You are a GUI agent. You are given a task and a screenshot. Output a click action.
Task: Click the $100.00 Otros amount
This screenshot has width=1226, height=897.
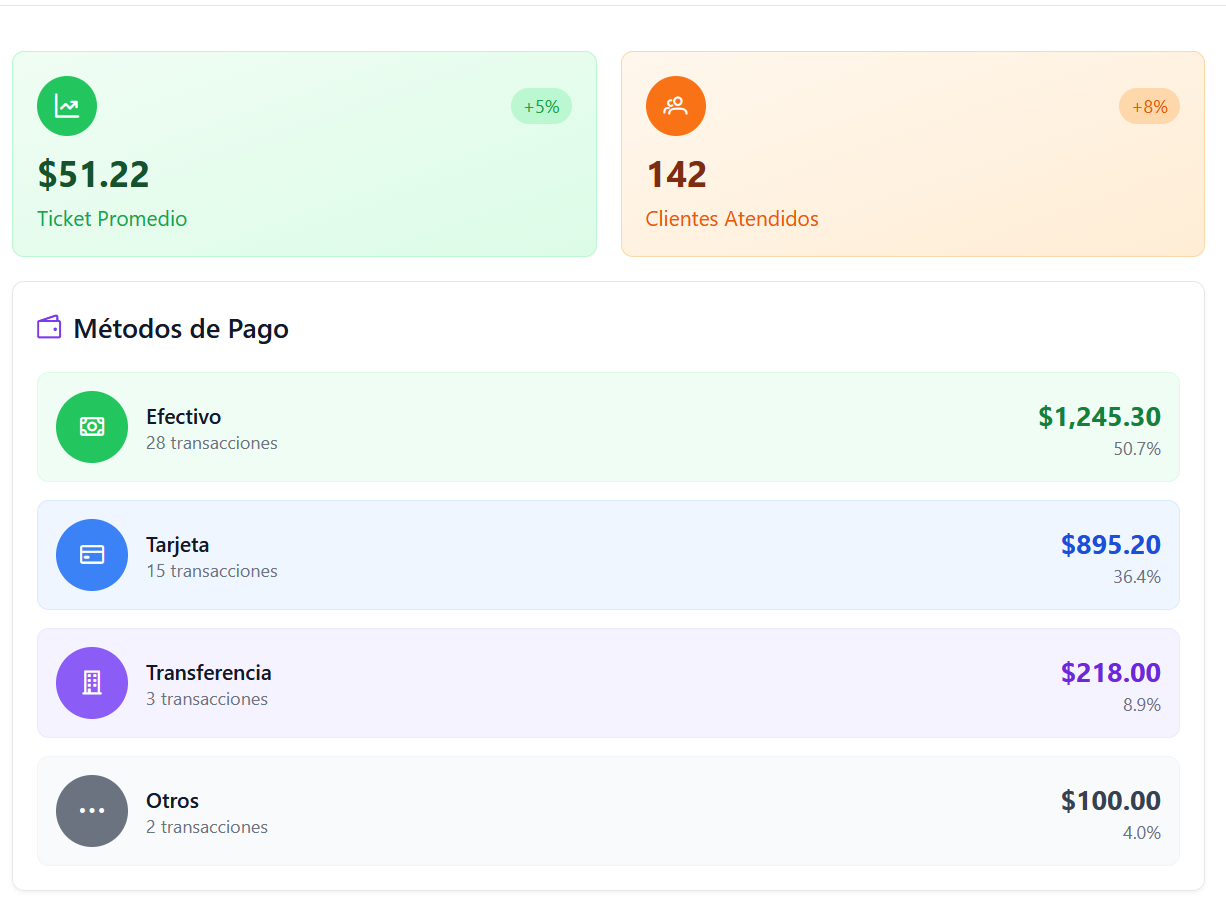pos(1110,801)
